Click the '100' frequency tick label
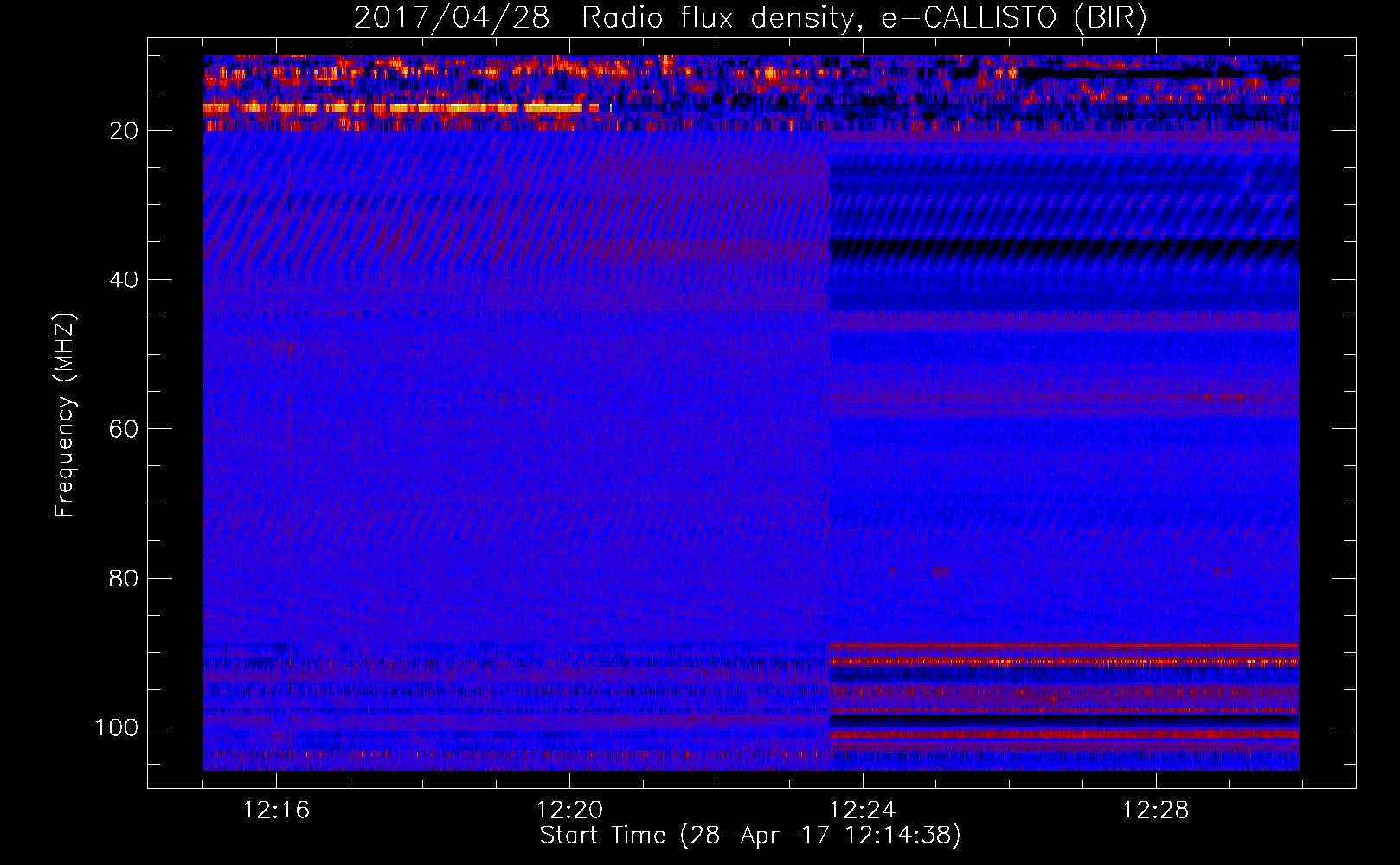The width and height of the screenshot is (1400, 865). click(117, 727)
